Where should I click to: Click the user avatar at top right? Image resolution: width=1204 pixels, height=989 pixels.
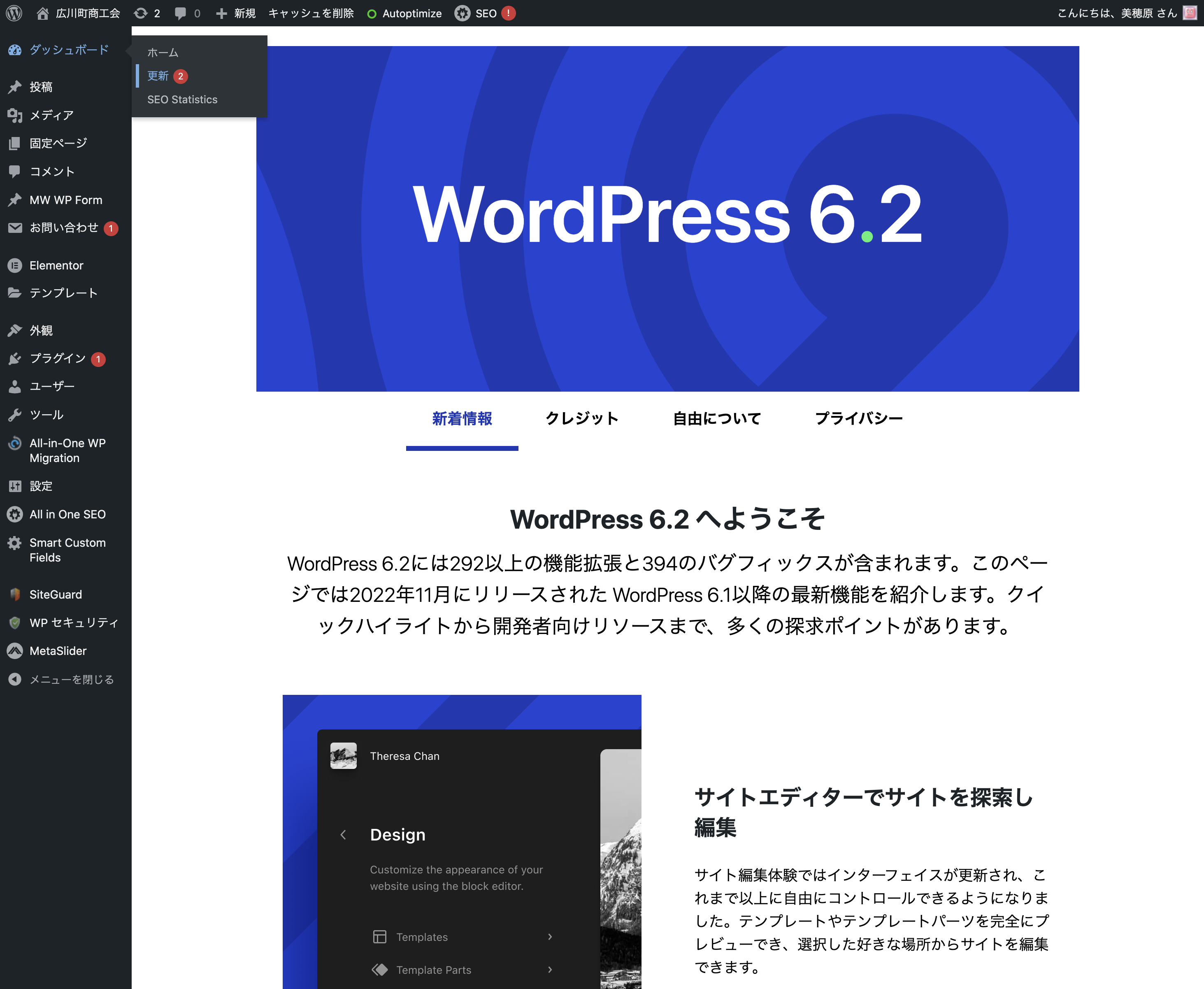pyautogui.click(x=1190, y=13)
